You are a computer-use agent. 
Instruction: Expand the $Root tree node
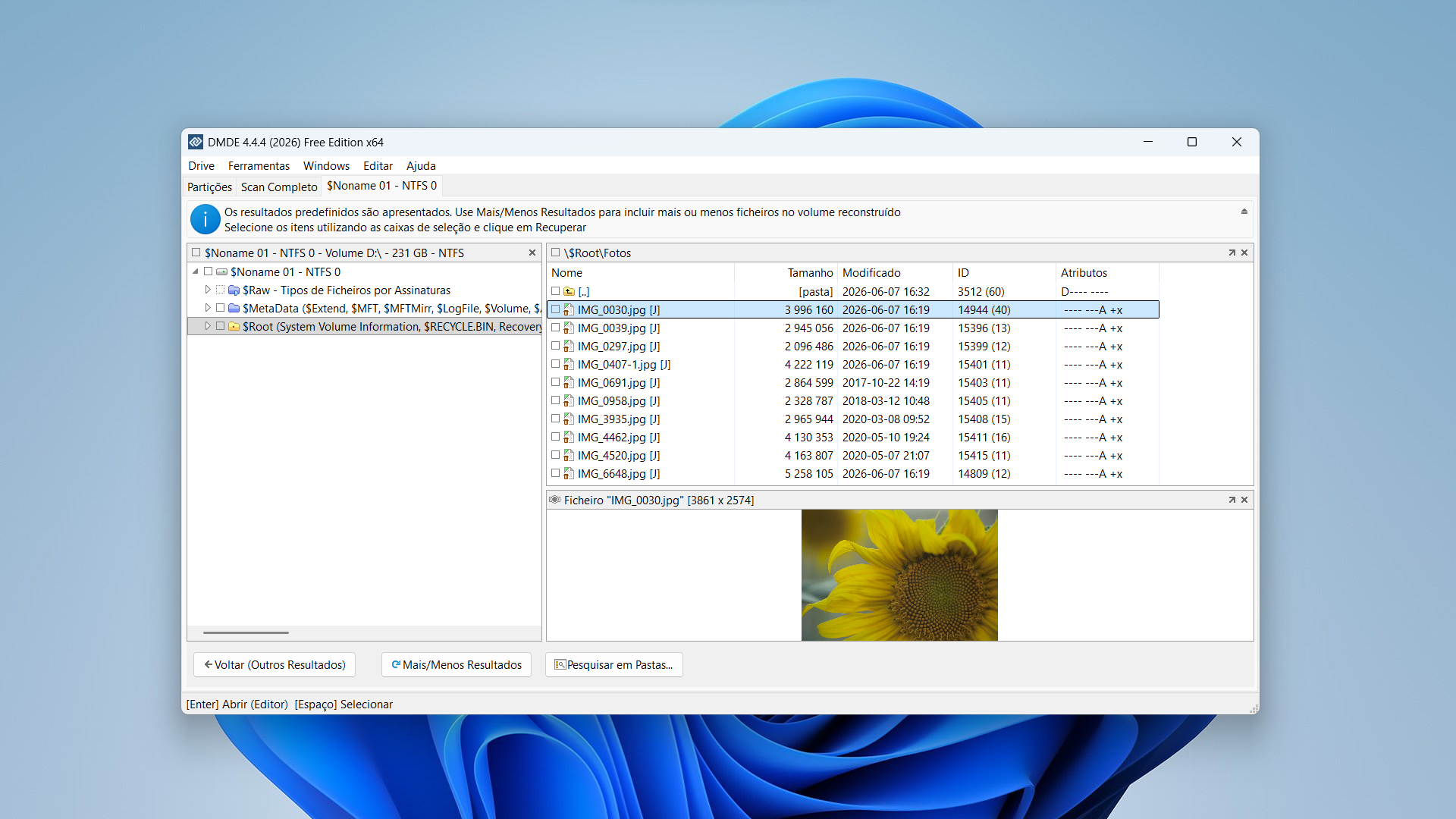pyautogui.click(x=208, y=326)
